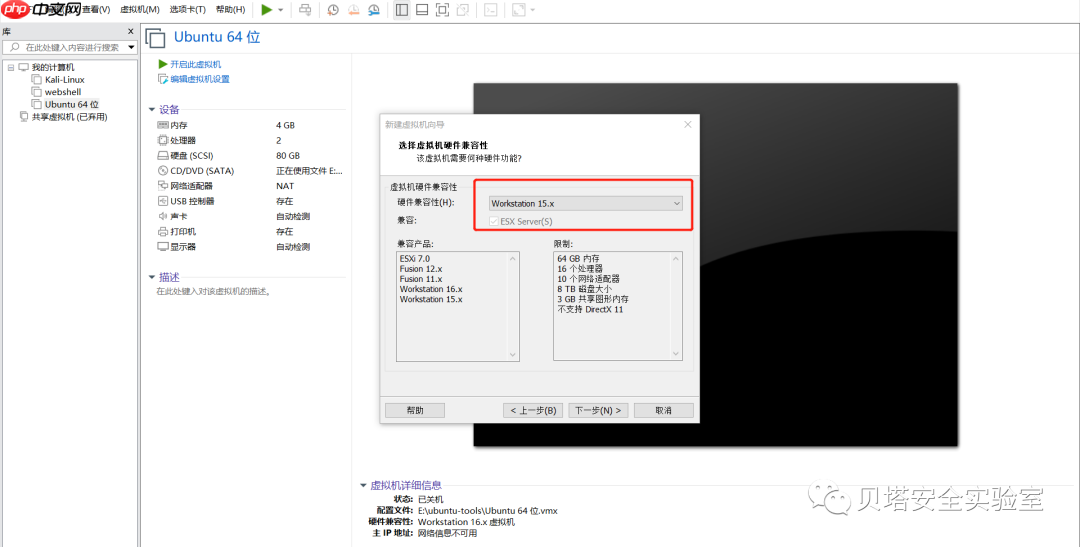Click the CD/DVD (SATA) device icon

coord(163,171)
